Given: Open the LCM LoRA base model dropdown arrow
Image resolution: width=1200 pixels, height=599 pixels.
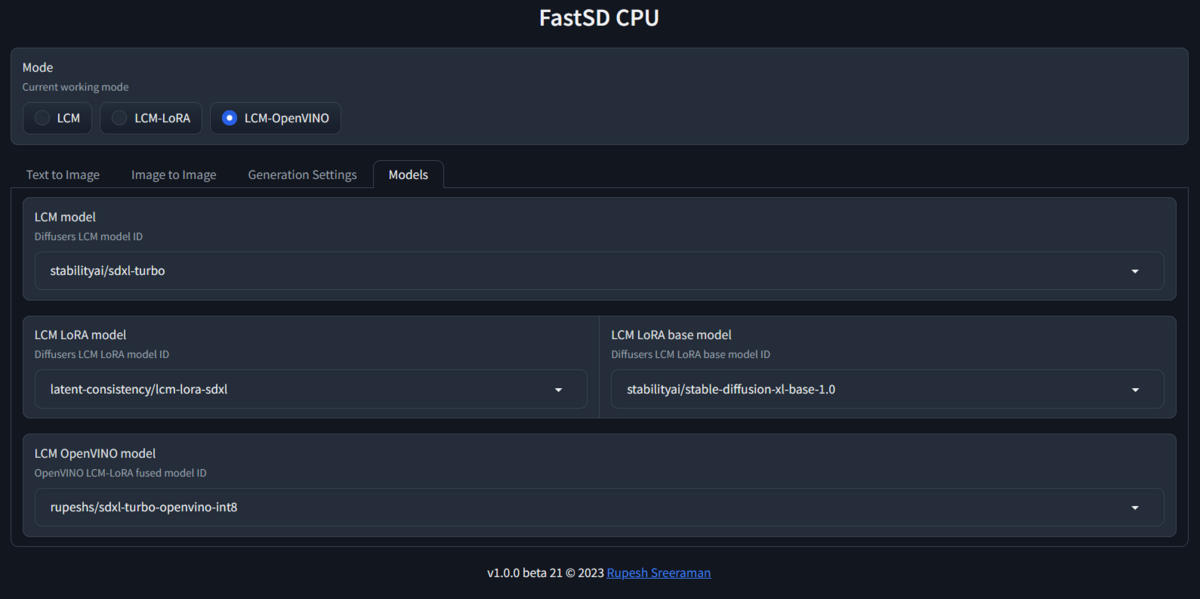Looking at the screenshot, I should click(1135, 389).
